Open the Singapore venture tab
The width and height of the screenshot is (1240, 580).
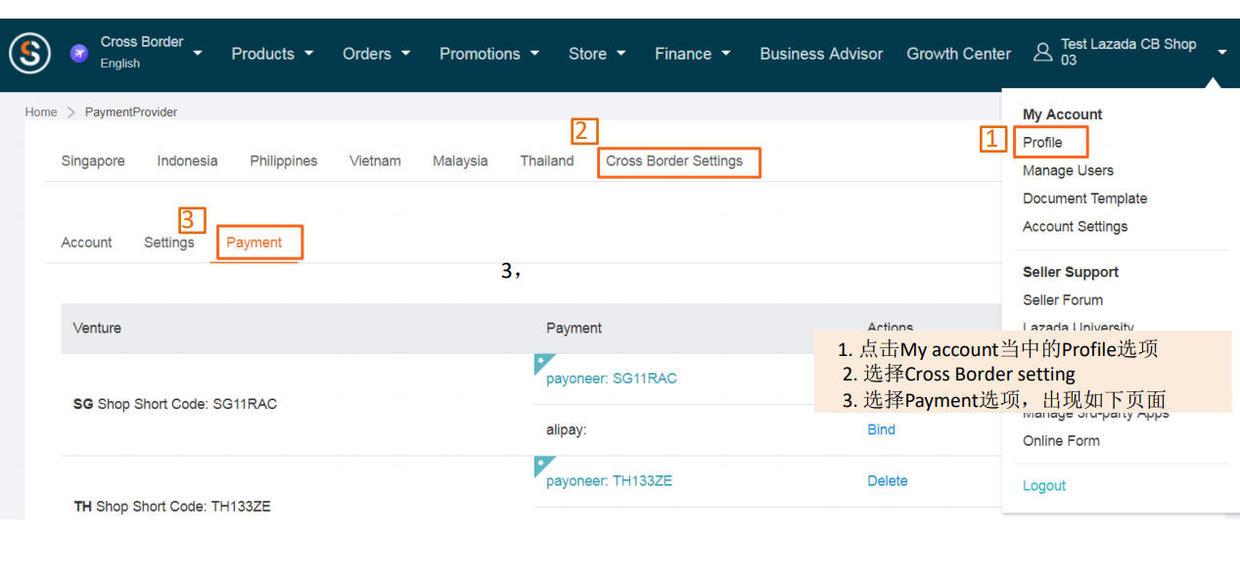click(x=93, y=161)
